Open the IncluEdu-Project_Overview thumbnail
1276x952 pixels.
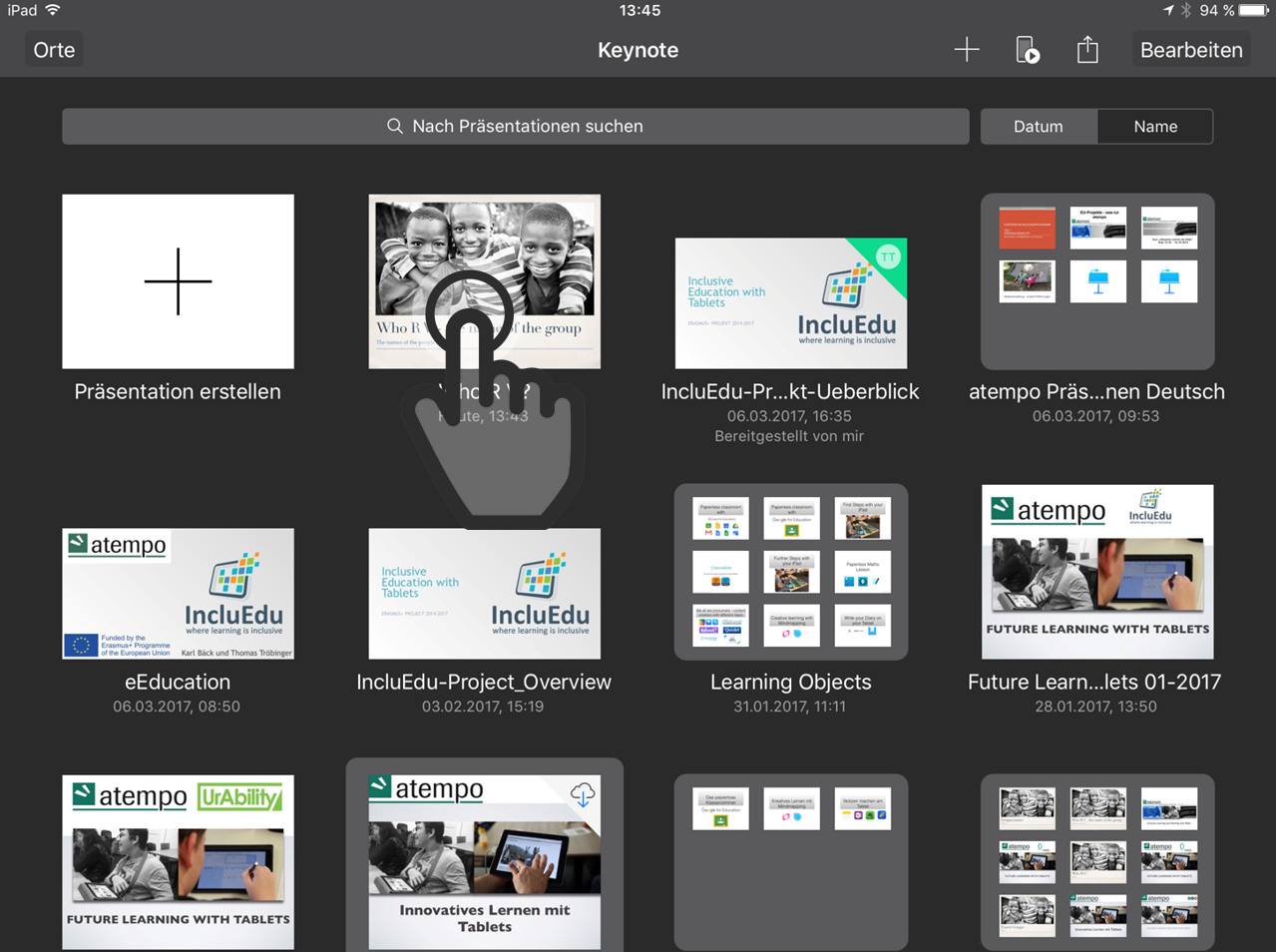[x=485, y=594]
